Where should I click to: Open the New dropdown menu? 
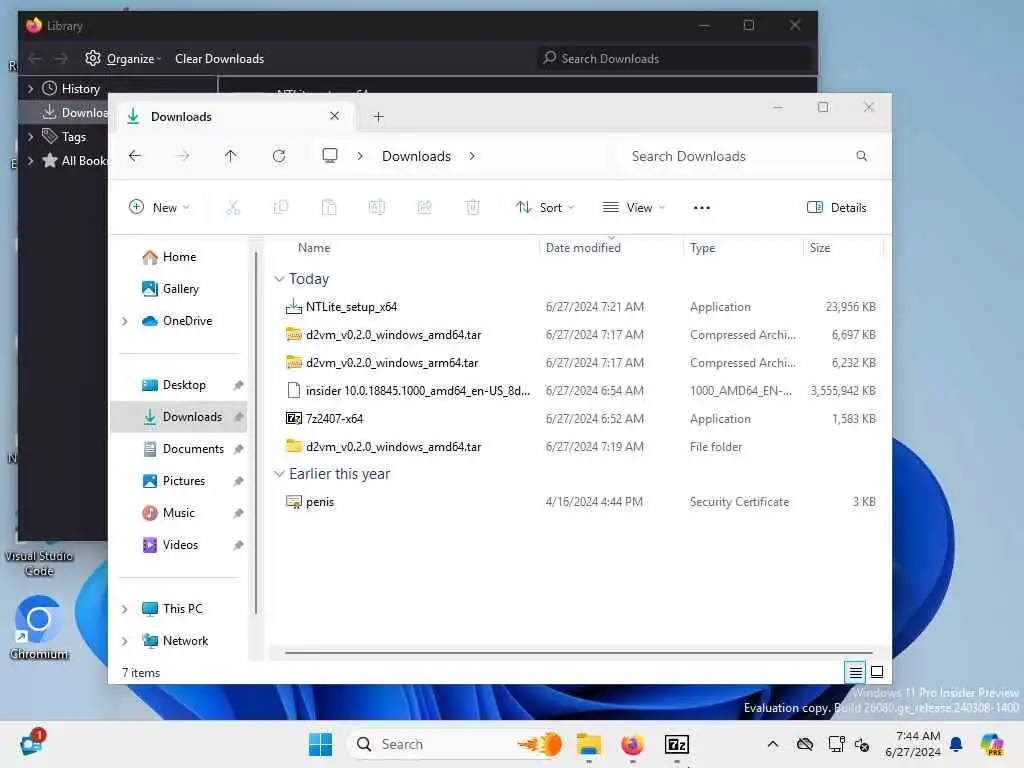[x=159, y=208]
